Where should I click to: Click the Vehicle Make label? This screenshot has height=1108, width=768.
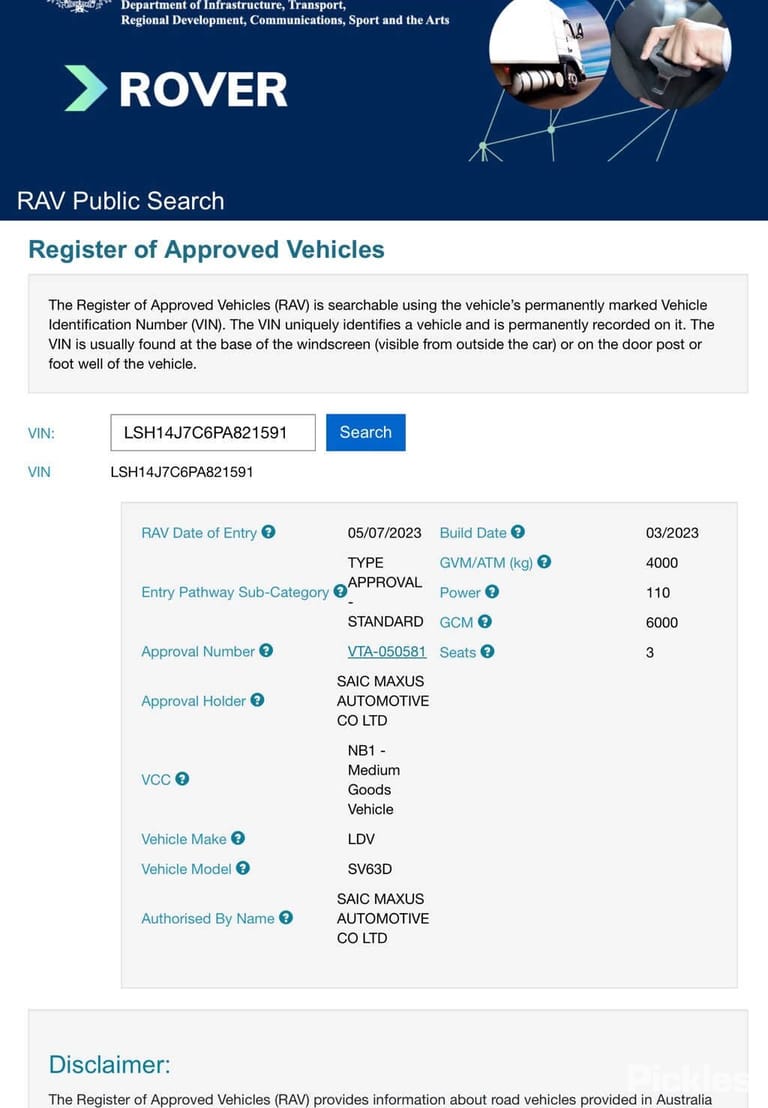[x=184, y=839]
